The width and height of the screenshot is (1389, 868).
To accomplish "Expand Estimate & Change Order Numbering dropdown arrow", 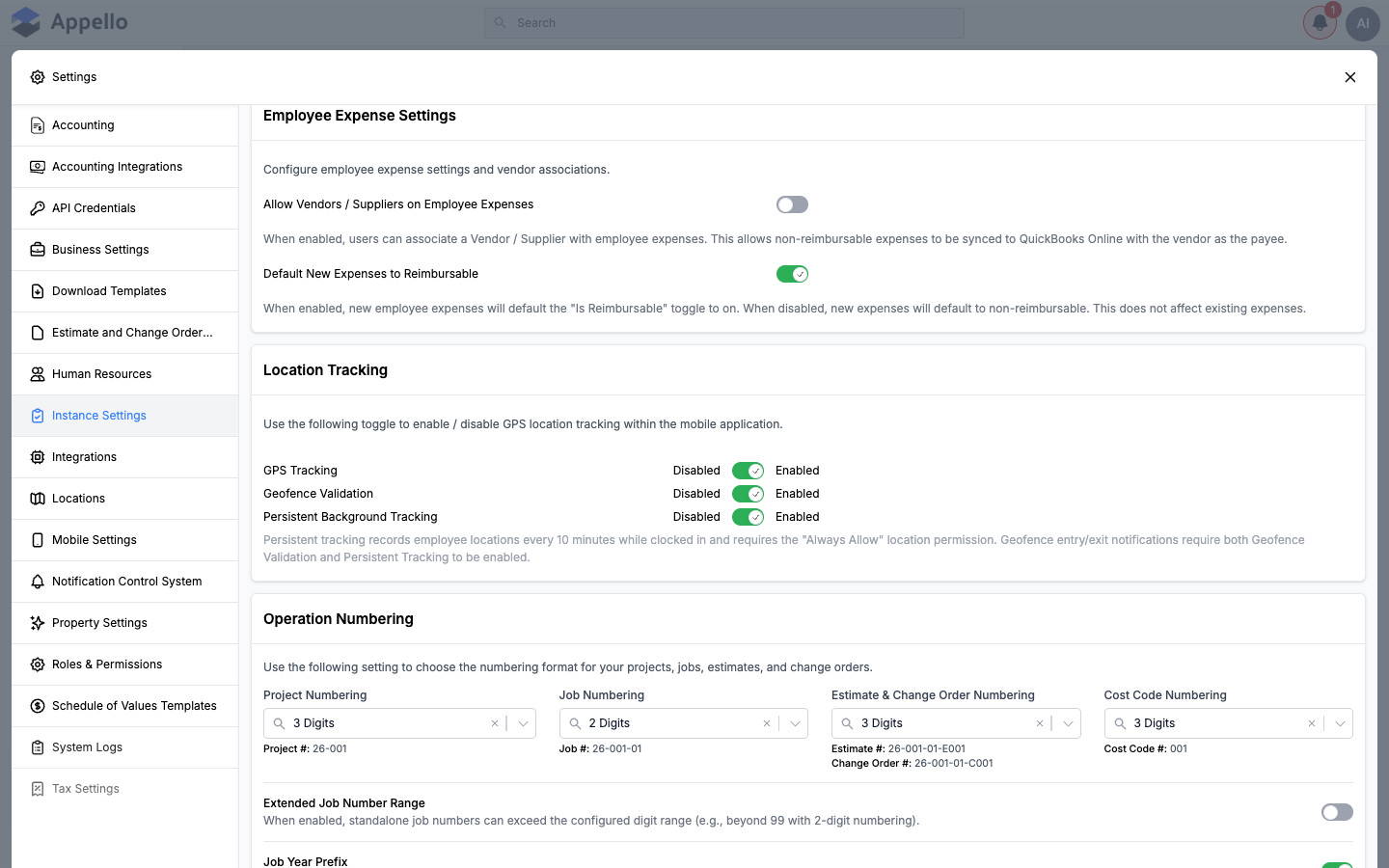I will point(1068,723).
